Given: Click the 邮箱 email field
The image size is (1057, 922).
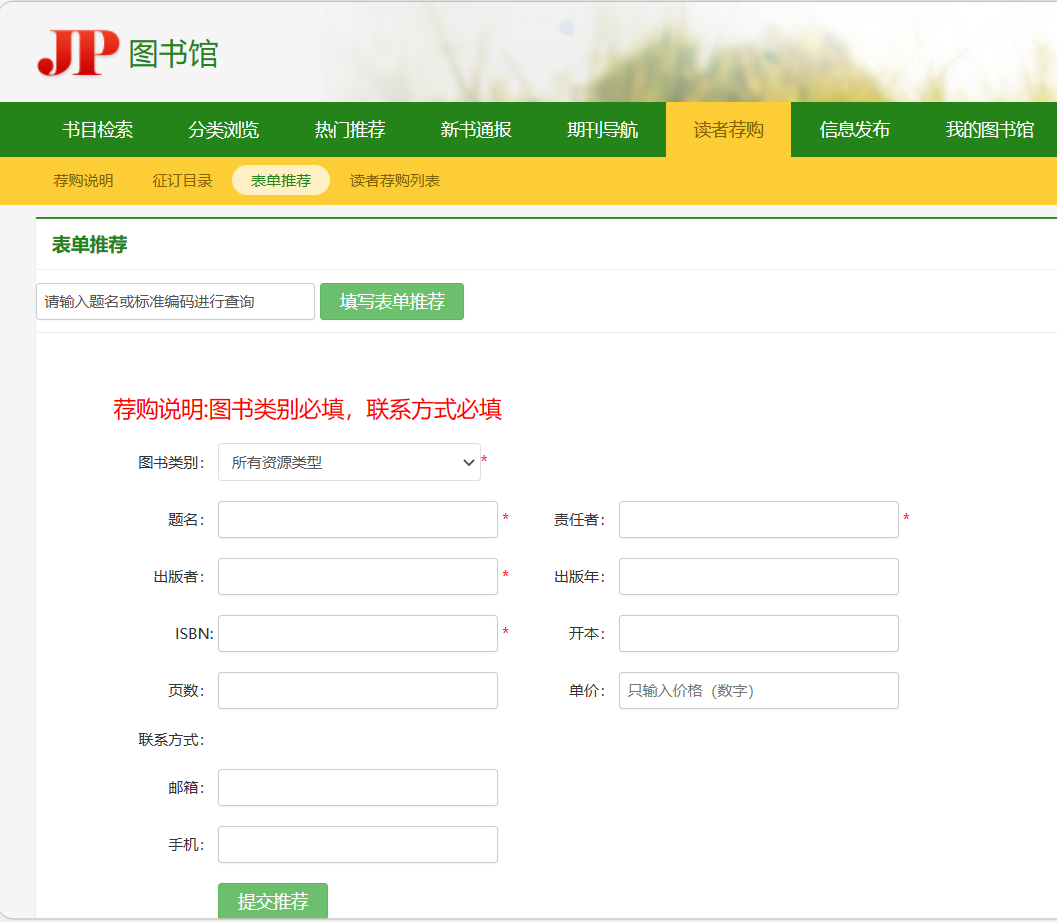Looking at the screenshot, I should 357,788.
